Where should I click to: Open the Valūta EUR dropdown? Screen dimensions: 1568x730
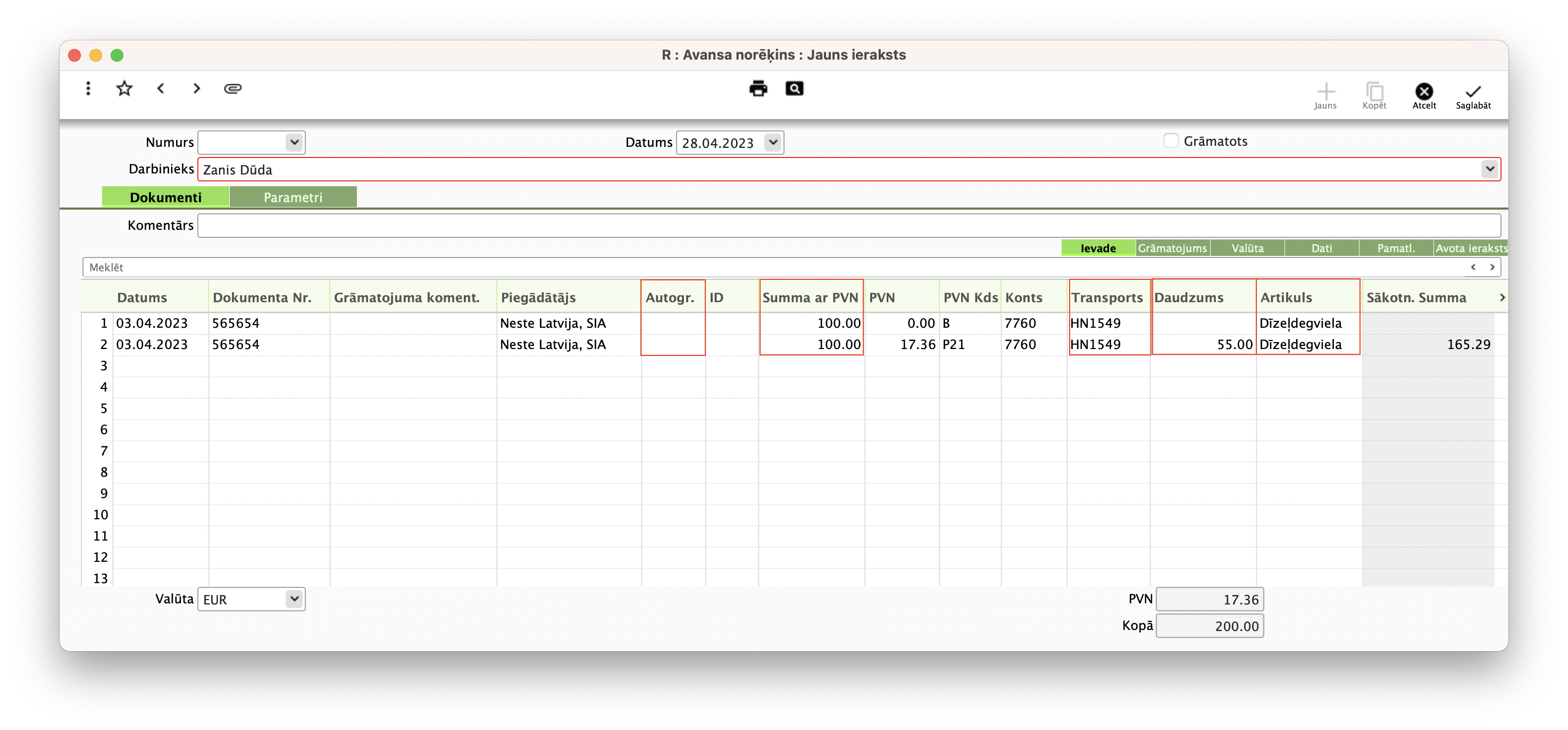[294, 599]
